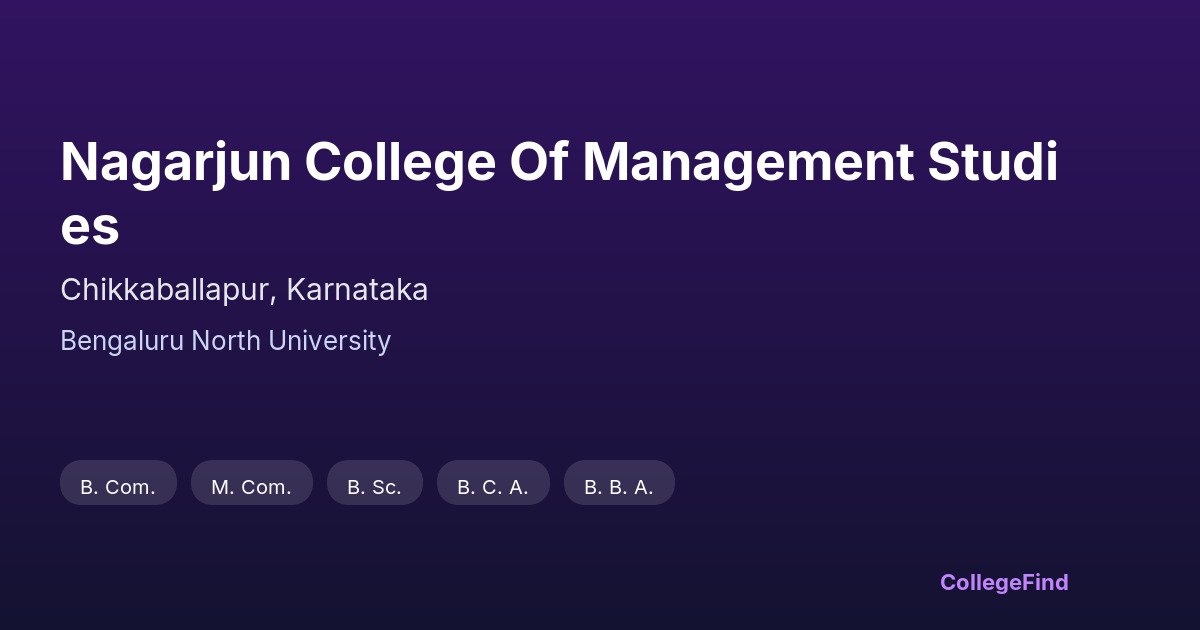Screen dimensions: 1200x630
Task: Click the word Nagarjun in the heading
Action: pyautogui.click(x=175, y=162)
